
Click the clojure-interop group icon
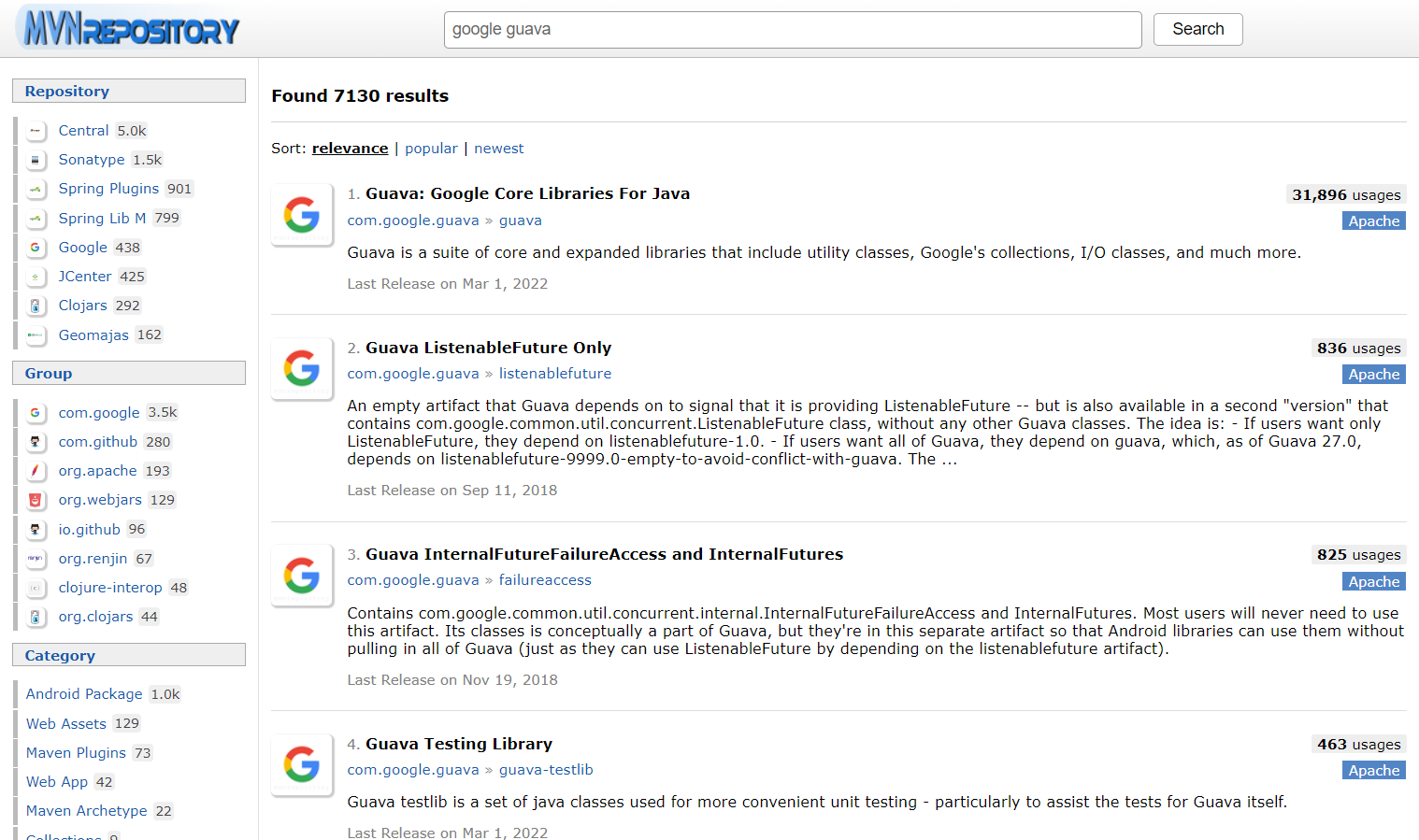coord(36,588)
